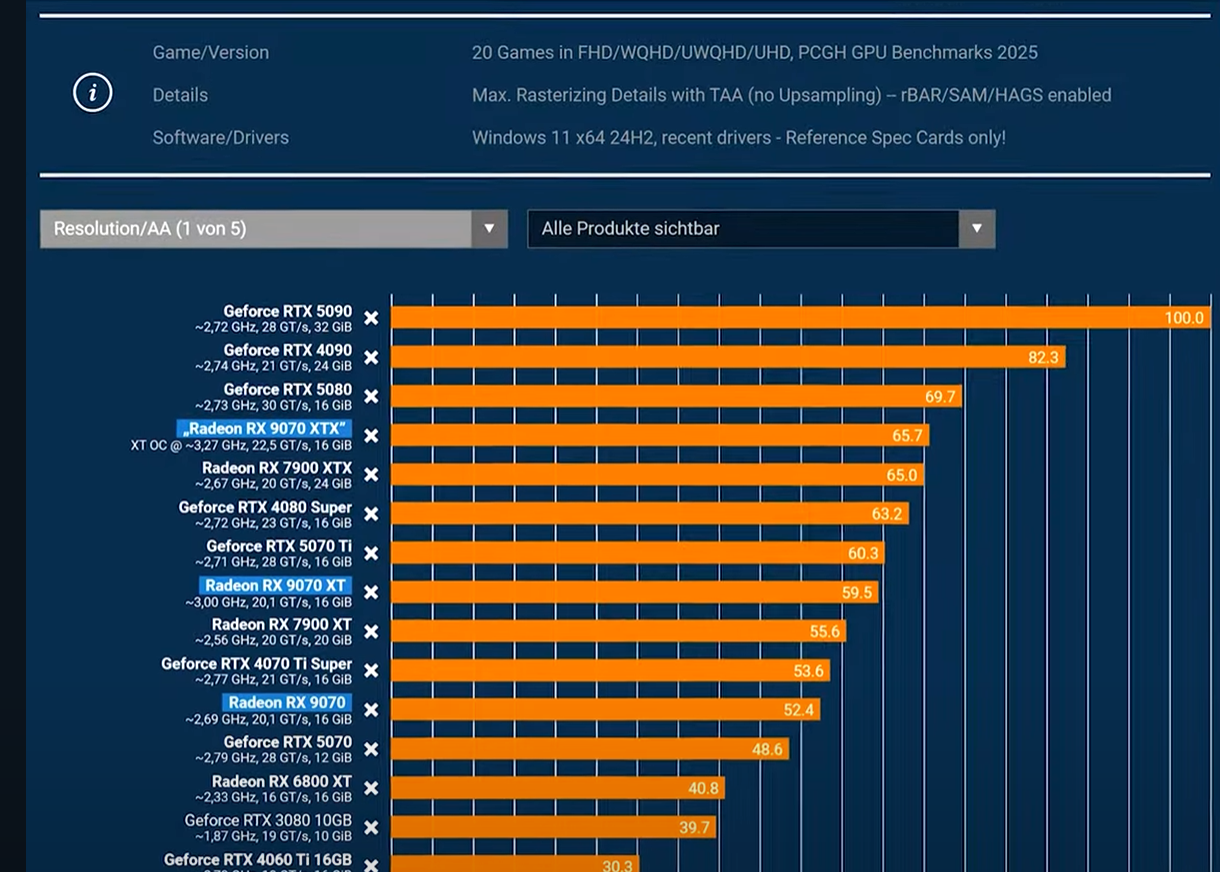
Task: Select the Radeon RX 6800 XT label
Action: pyautogui.click(x=282, y=781)
